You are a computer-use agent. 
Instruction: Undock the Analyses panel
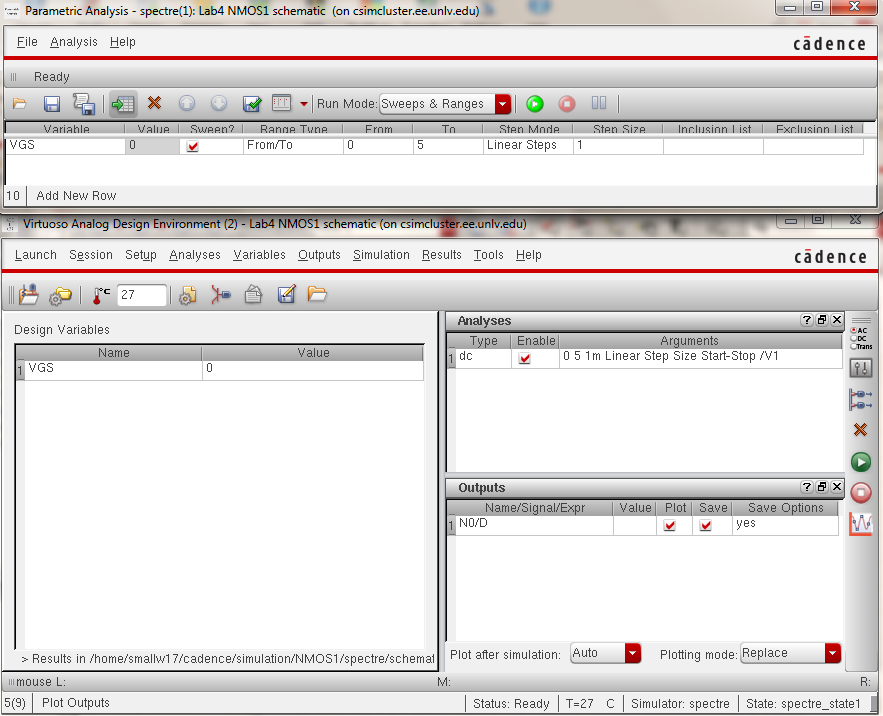click(822, 320)
